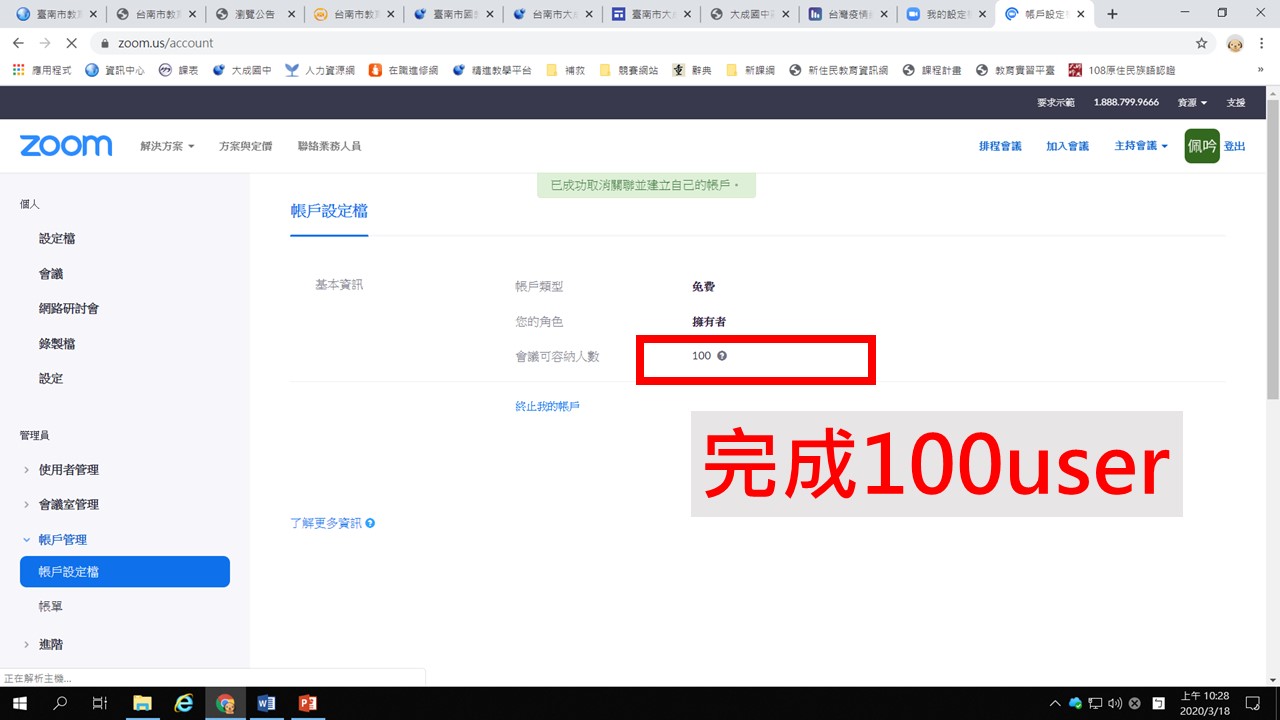Open the 解決方案 dropdown menu
The width and height of the screenshot is (1280, 720).
point(166,146)
